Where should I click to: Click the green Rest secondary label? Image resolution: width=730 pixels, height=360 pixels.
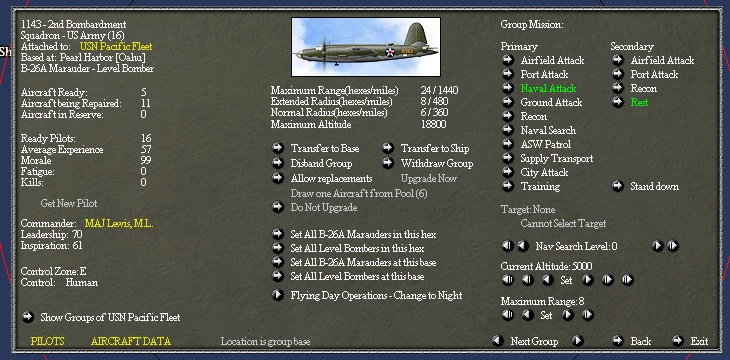(x=639, y=102)
